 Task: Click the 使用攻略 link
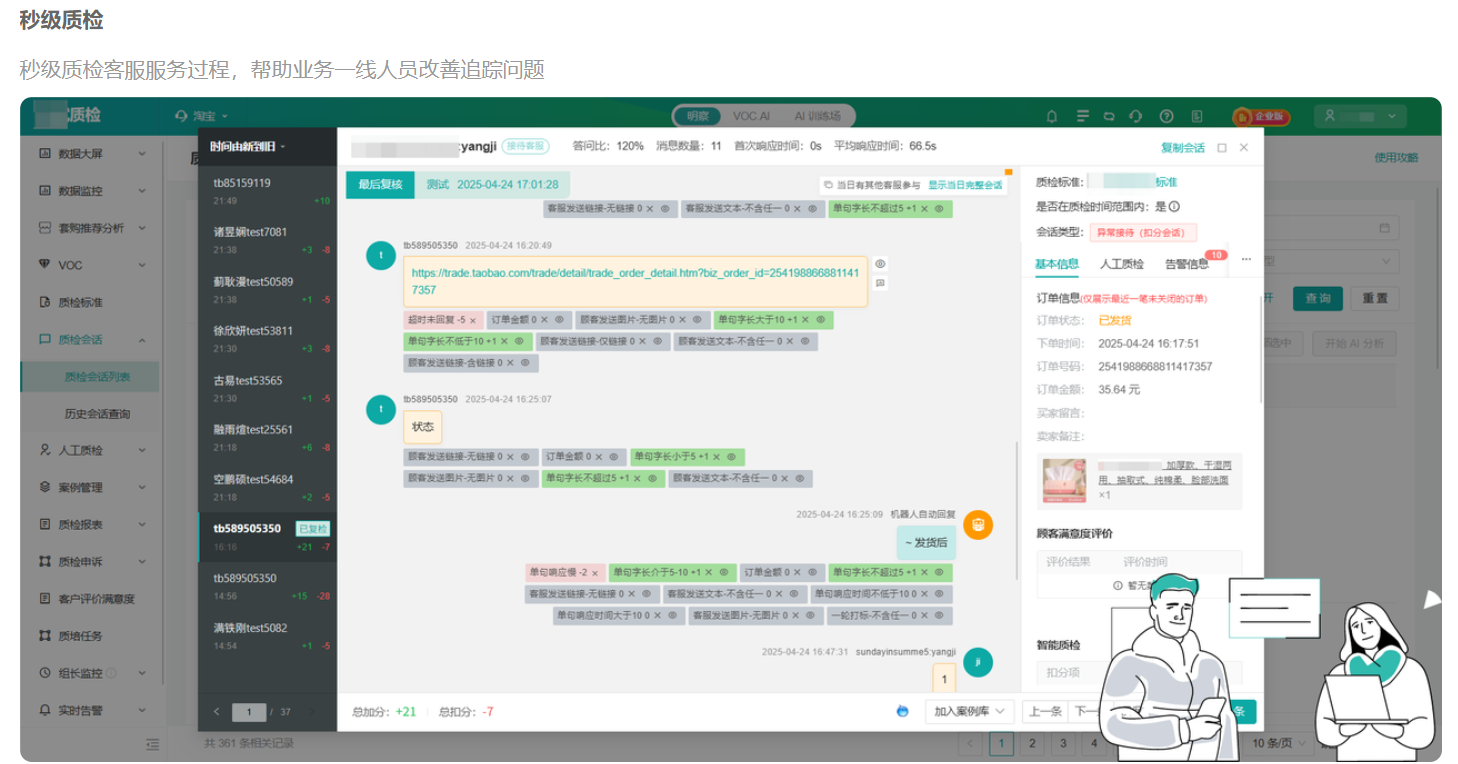pos(1396,157)
